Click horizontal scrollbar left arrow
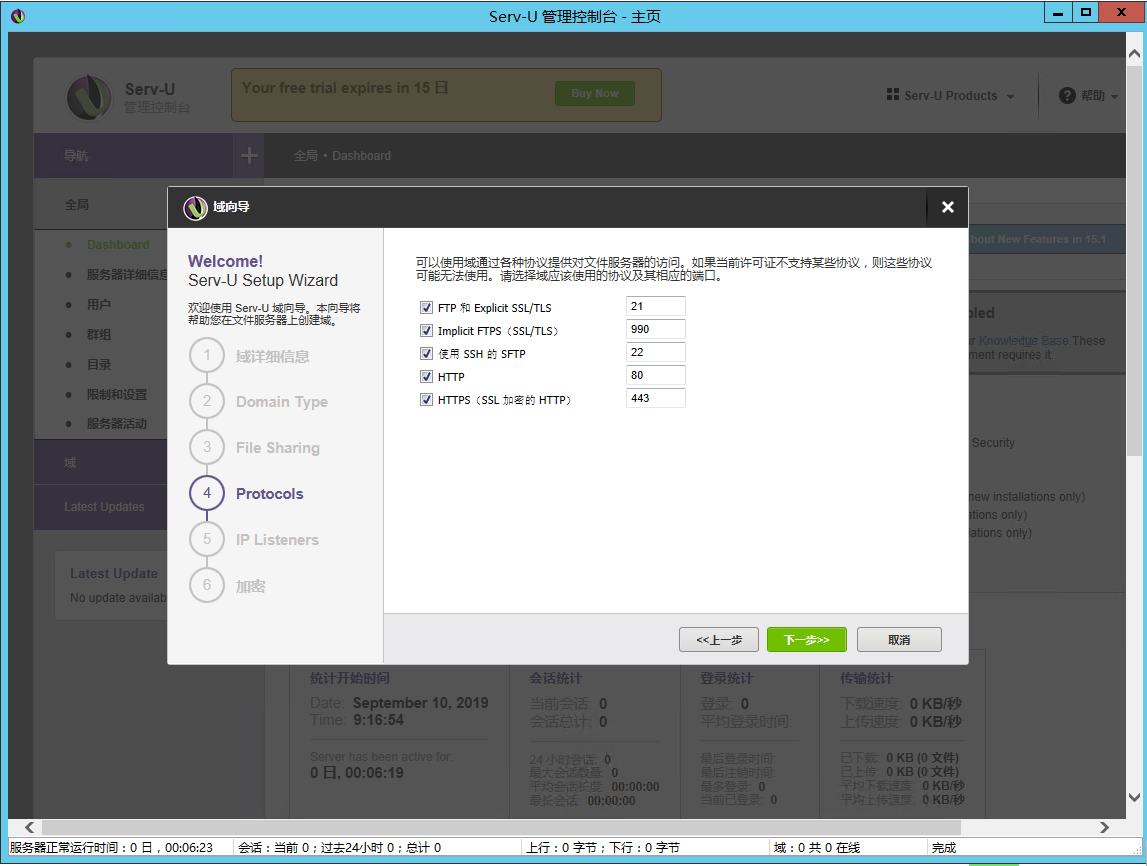 29,827
